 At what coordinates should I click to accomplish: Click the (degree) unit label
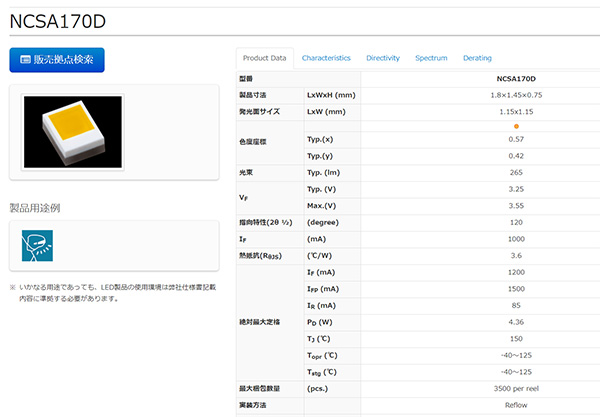tap(323, 222)
